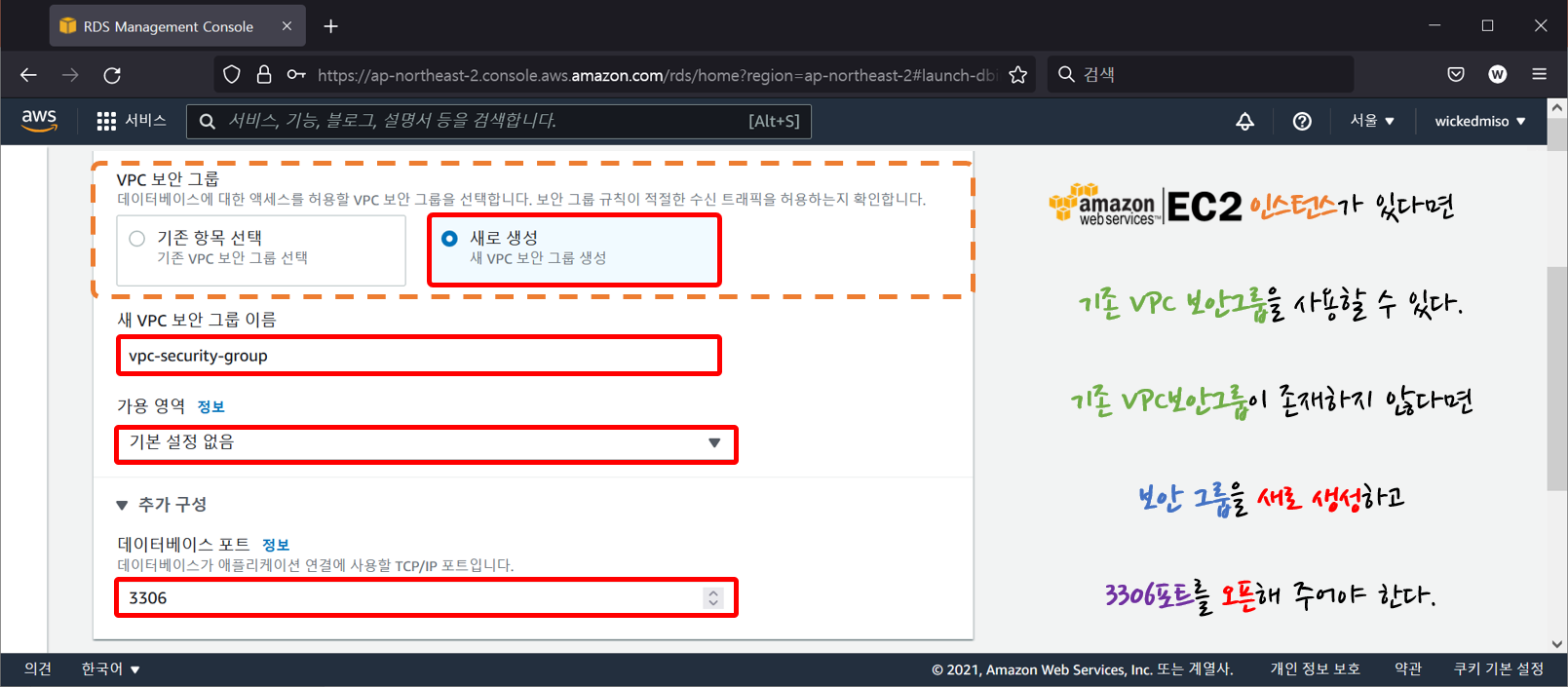Click the 의견 feedback link
This screenshot has width=1568, height=687.
(38, 668)
